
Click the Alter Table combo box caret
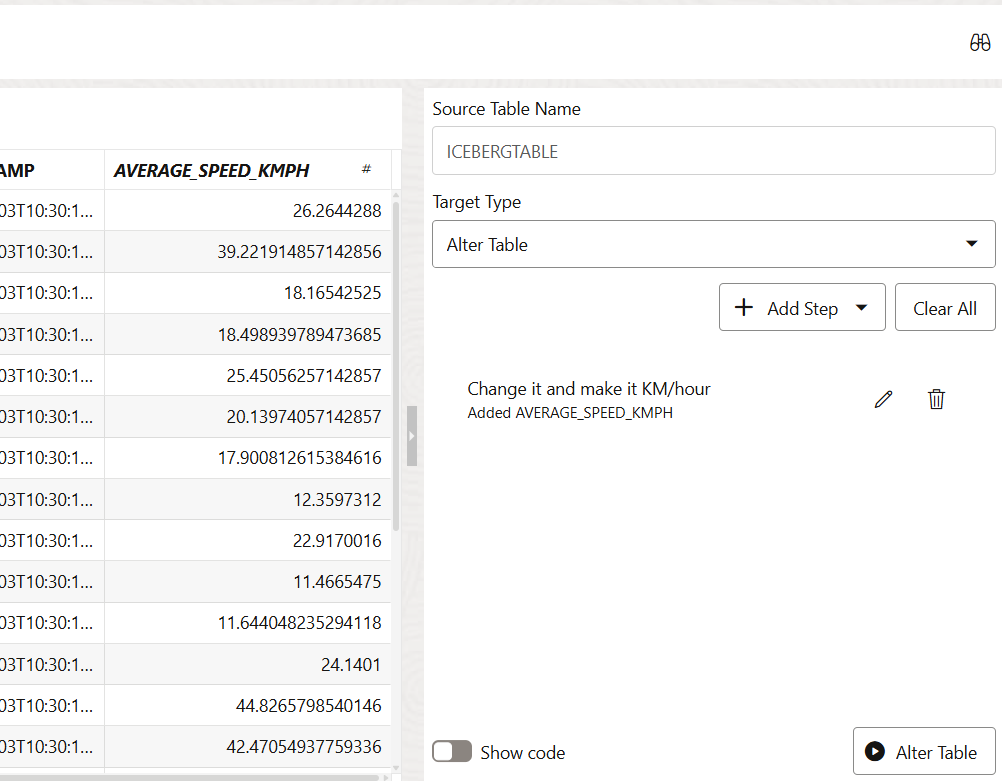pyautogui.click(x=971, y=244)
